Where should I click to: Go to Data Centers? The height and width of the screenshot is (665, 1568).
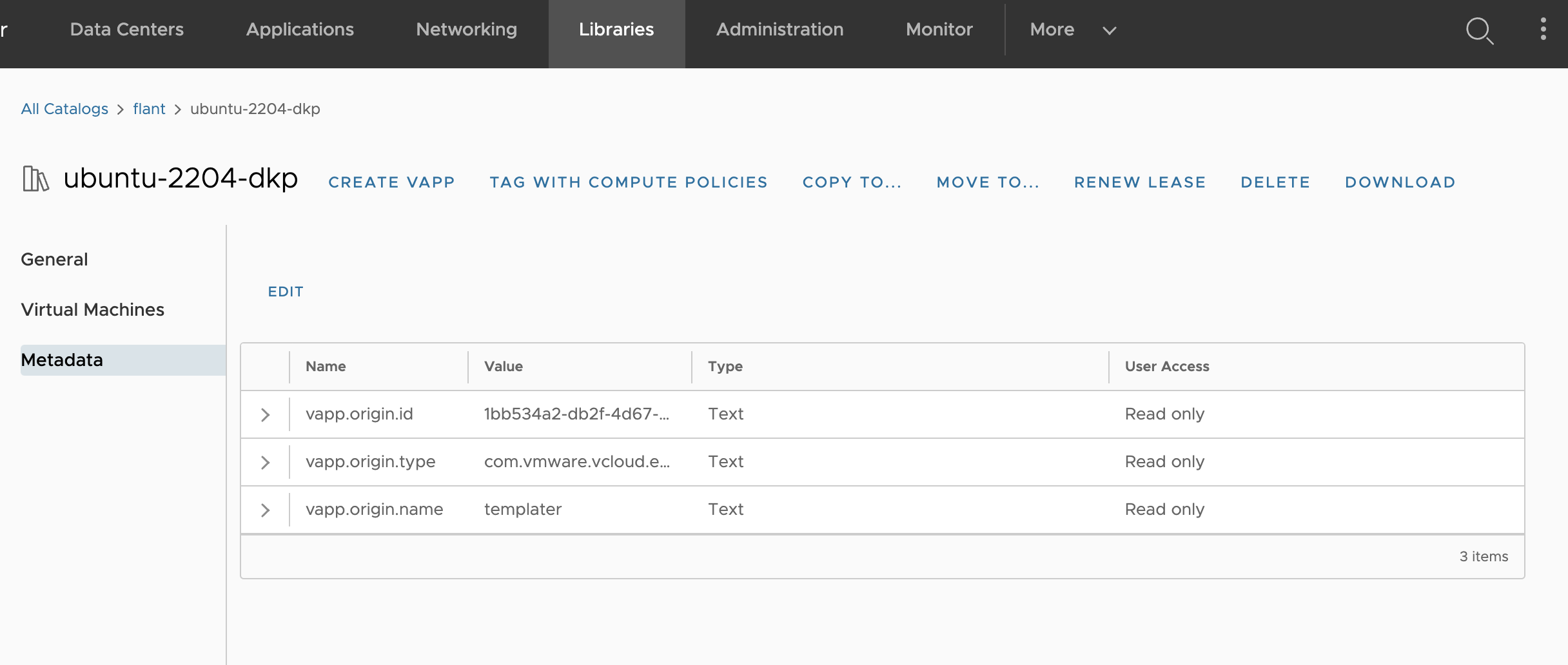127,29
